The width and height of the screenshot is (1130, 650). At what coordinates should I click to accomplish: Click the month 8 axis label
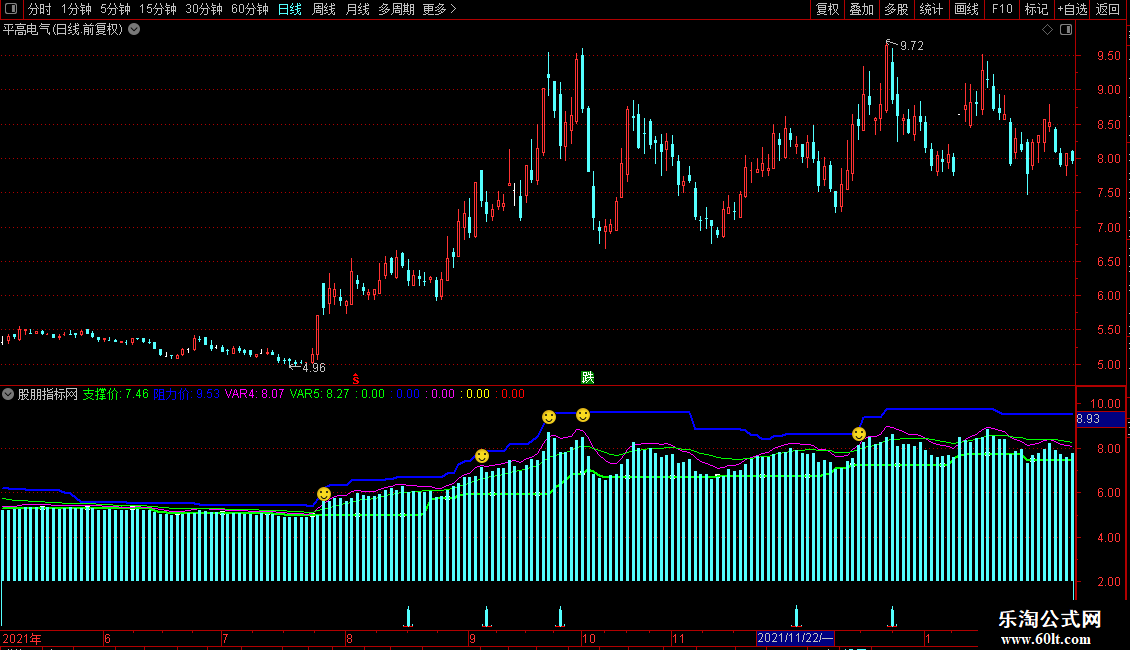350,639
